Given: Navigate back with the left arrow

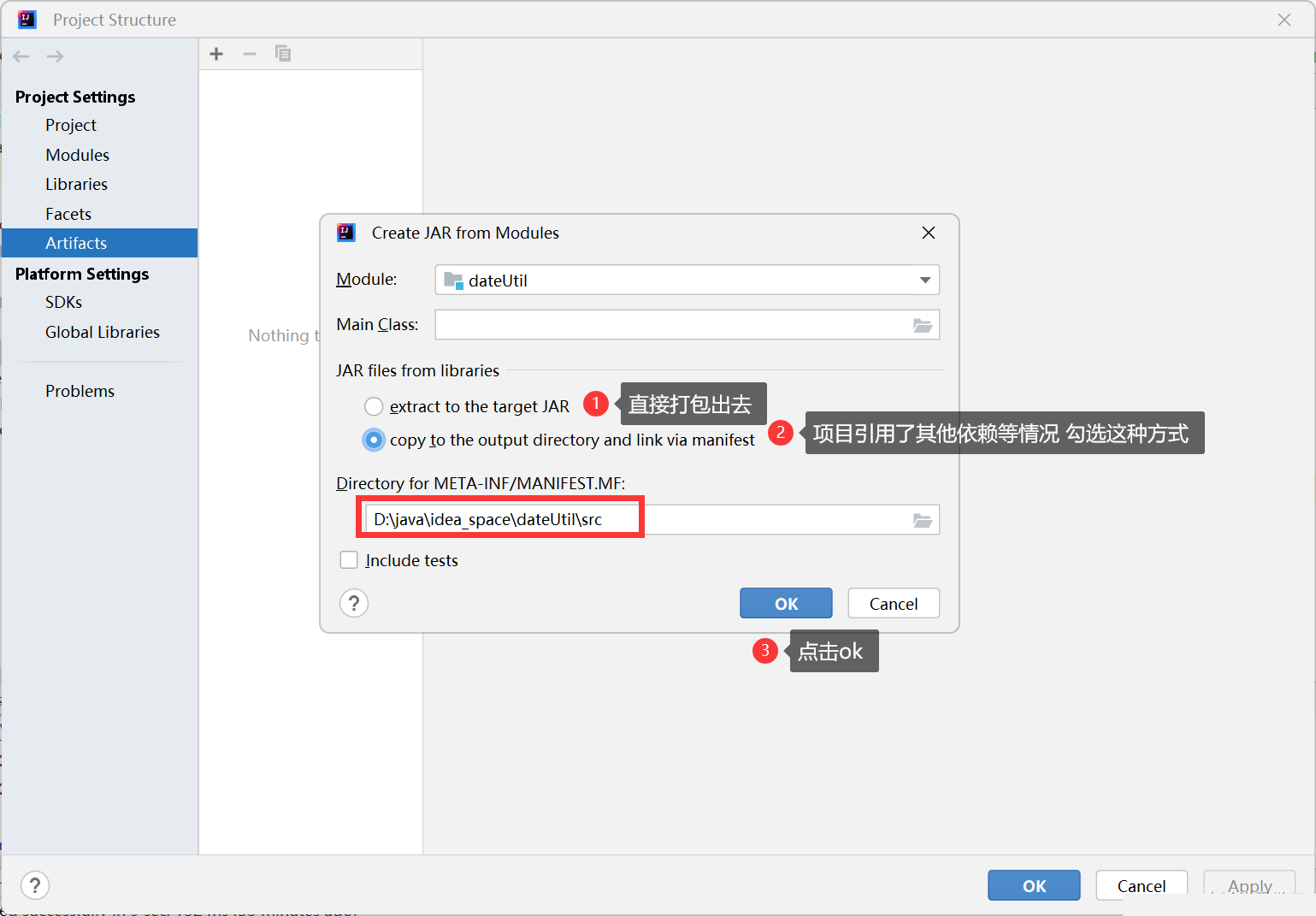Looking at the screenshot, I should (21, 56).
